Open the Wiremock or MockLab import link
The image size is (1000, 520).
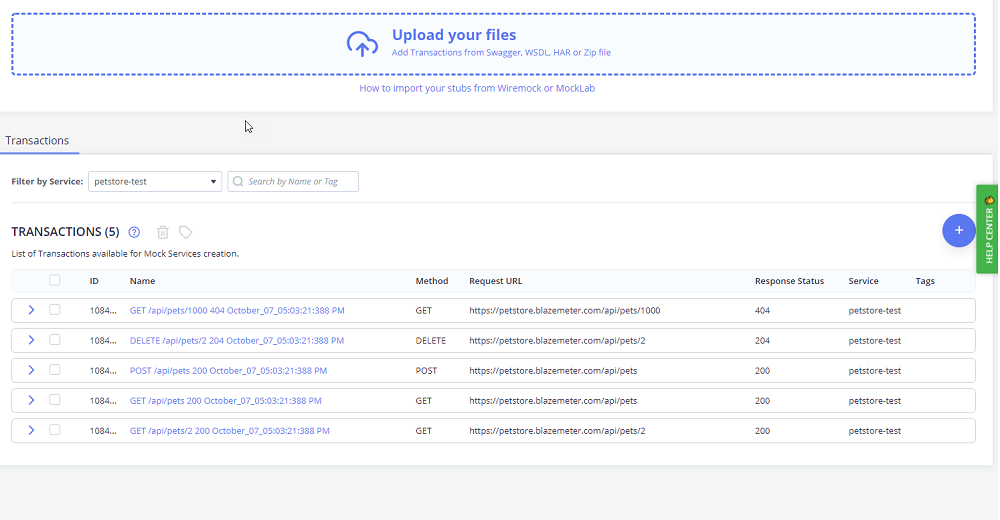pos(477,88)
